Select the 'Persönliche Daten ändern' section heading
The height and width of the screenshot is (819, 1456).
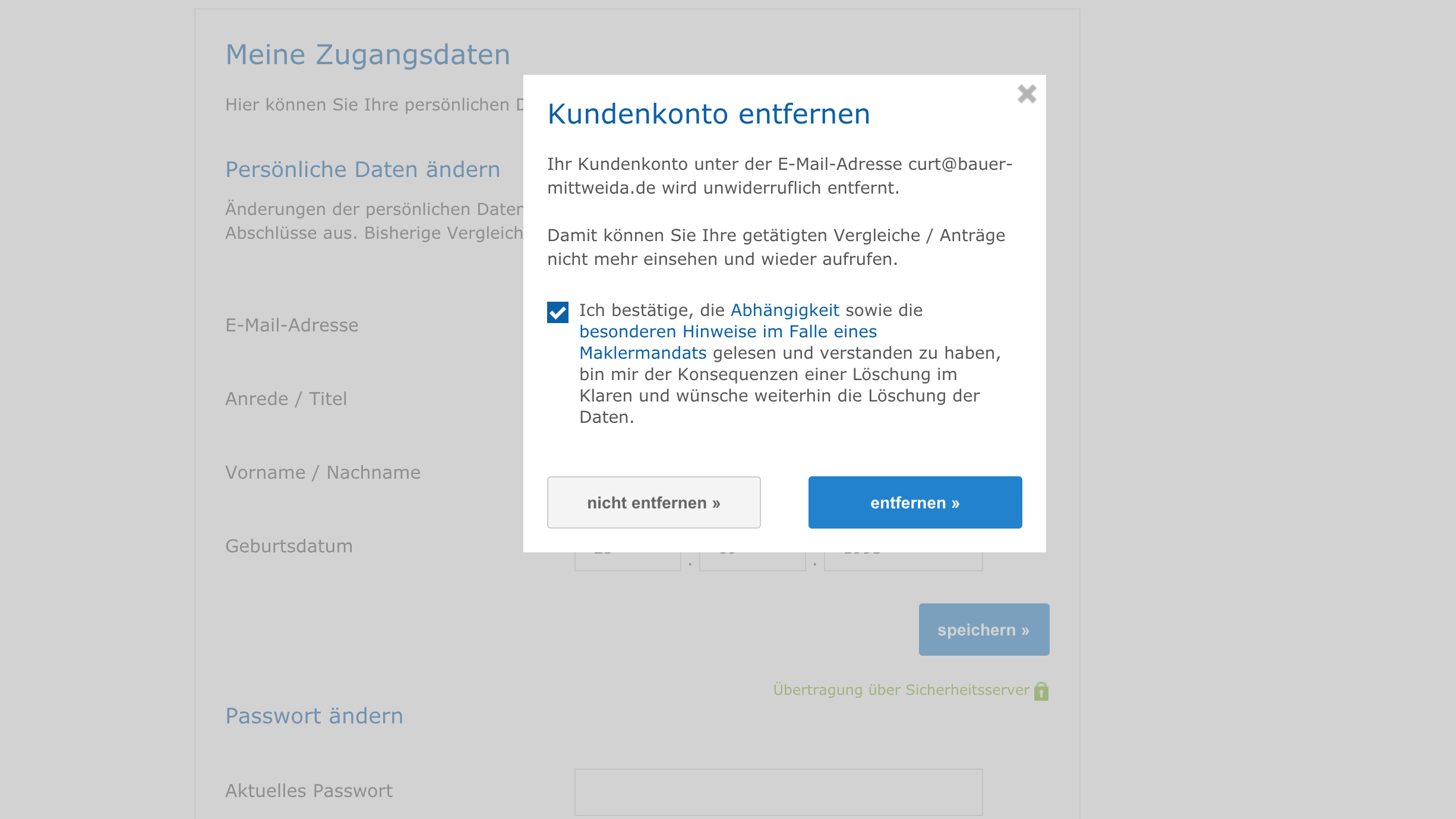(x=362, y=170)
